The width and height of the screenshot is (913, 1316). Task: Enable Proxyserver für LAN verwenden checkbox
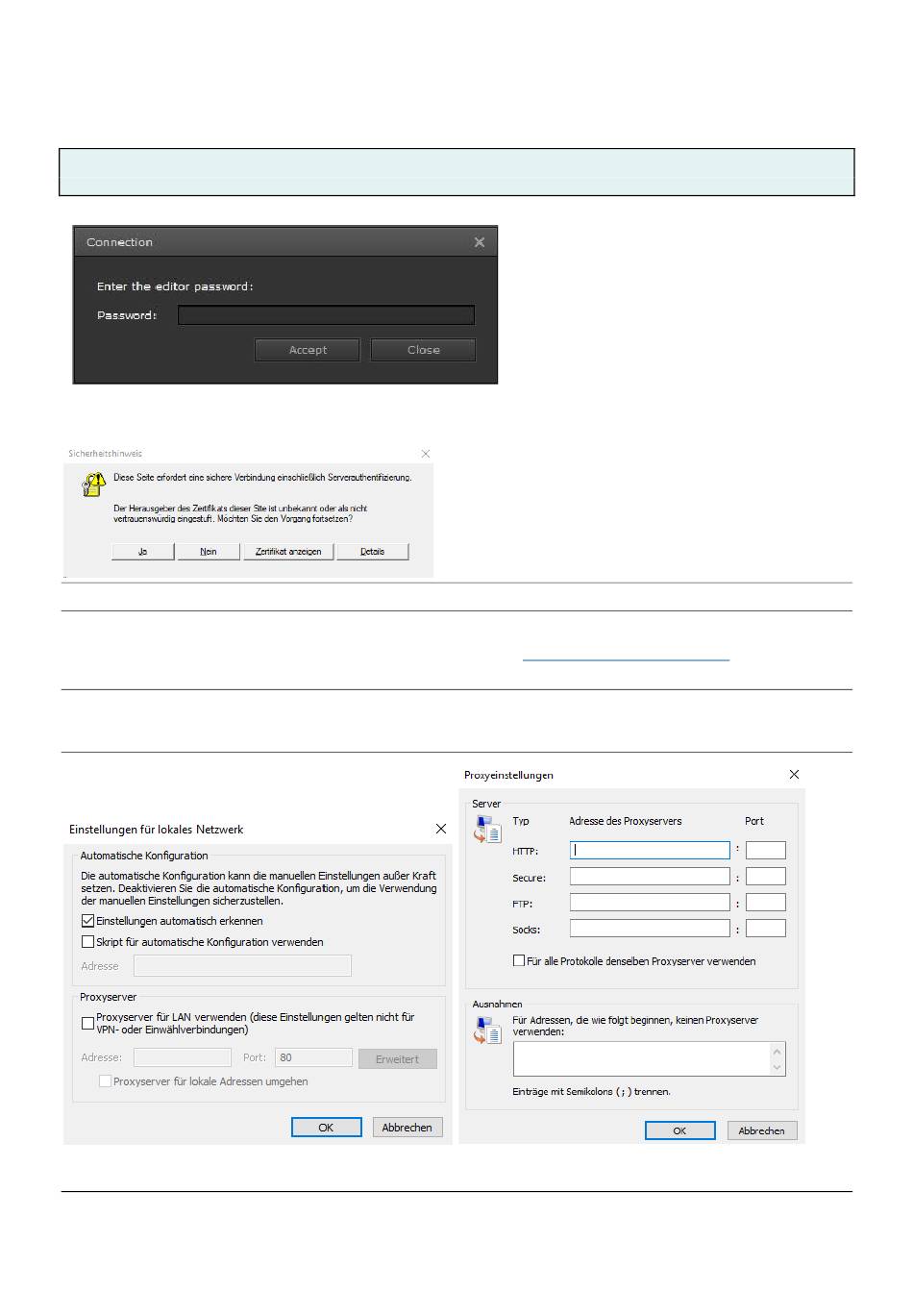(88, 1024)
